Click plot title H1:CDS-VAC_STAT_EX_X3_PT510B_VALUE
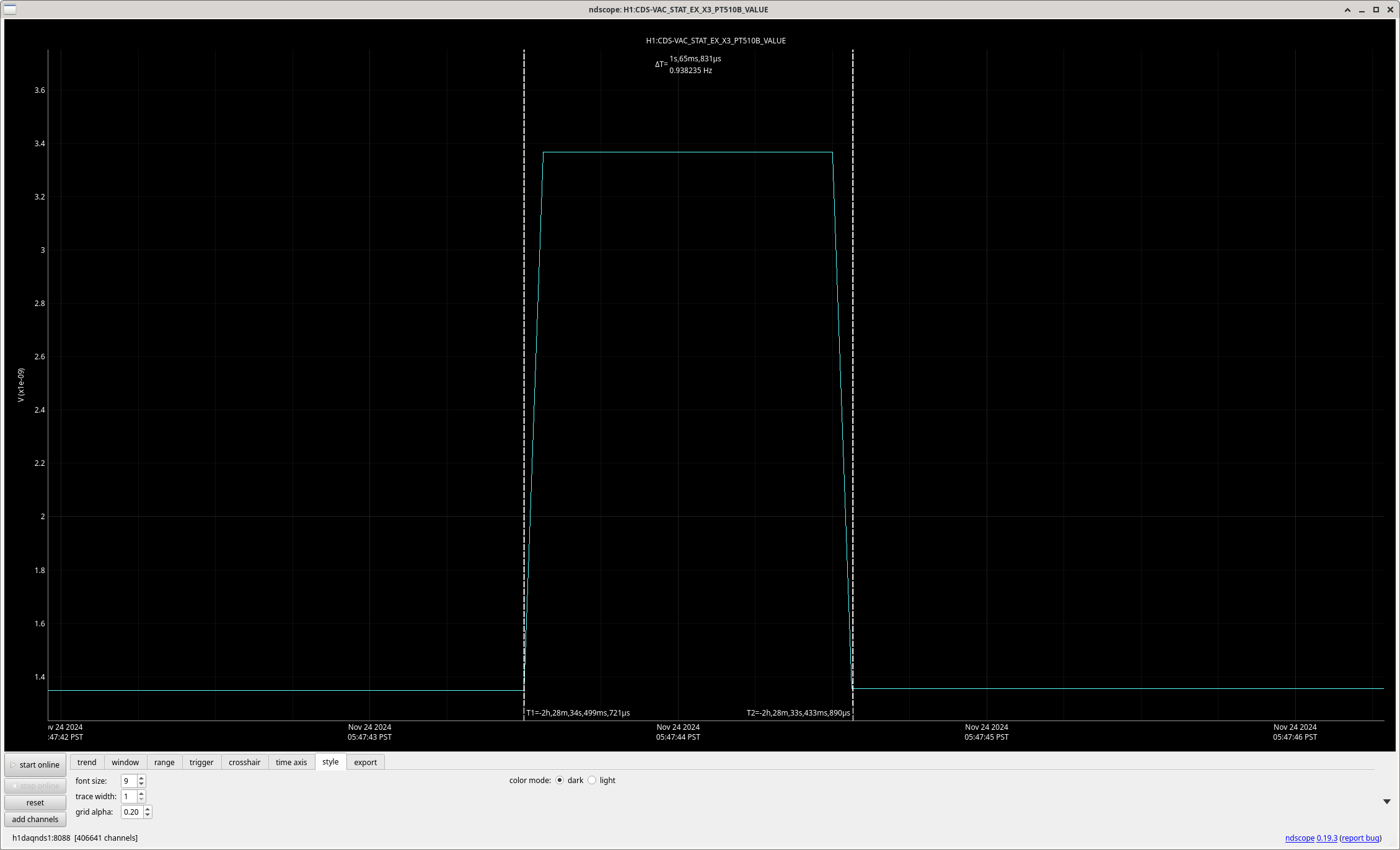Image resolution: width=1400 pixels, height=850 pixels. [x=716, y=41]
